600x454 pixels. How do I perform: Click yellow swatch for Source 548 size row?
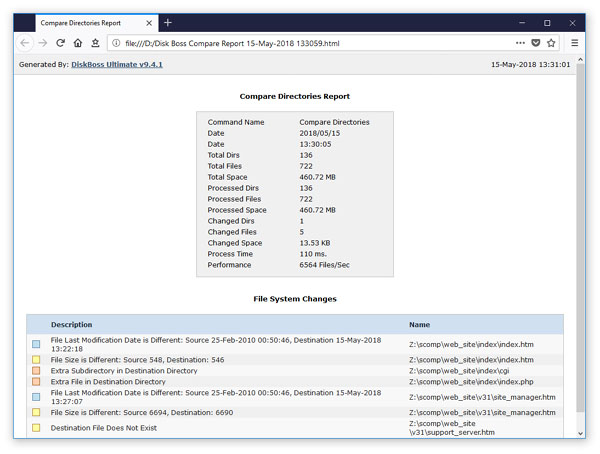coord(36,359)
